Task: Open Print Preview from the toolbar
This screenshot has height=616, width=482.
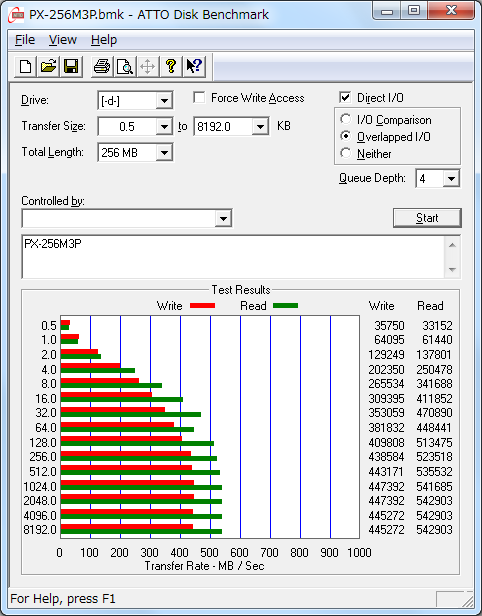Action: (x=125, y=66)
